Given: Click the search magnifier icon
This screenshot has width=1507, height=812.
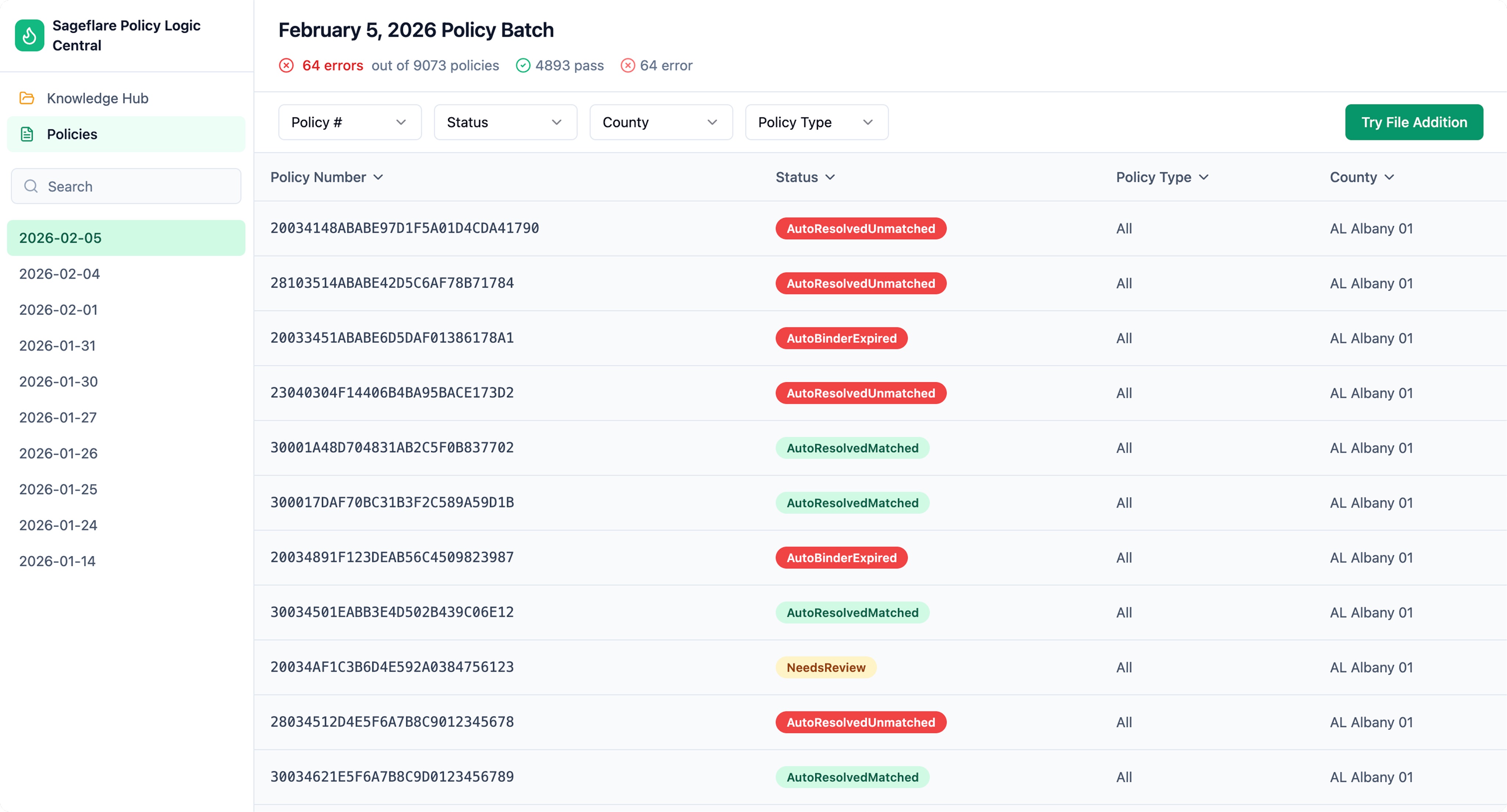Looking at the screenshot, I should click(x=31, y=186).
